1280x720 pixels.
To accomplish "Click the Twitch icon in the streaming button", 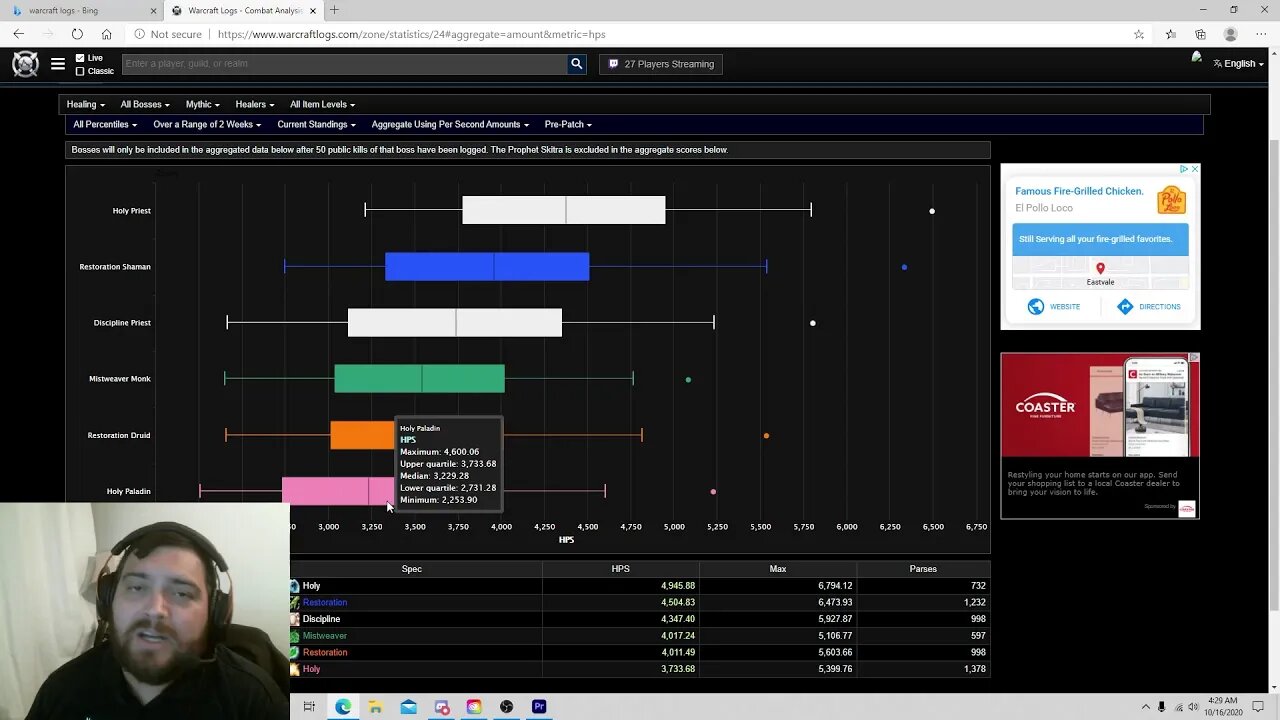I will pyautogui.click(x=614, y=64).
